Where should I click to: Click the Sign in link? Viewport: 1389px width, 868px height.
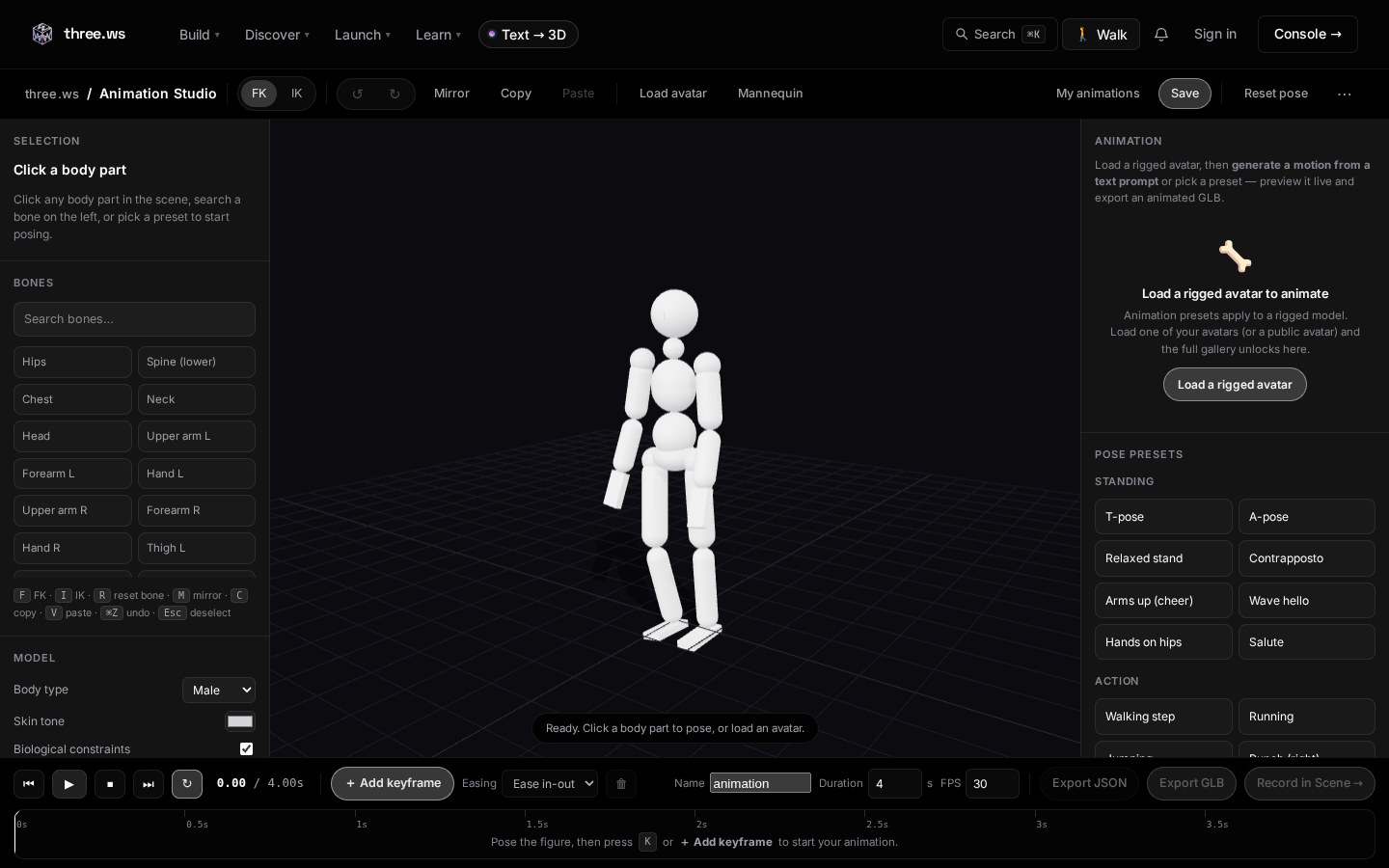[1215, 35]
